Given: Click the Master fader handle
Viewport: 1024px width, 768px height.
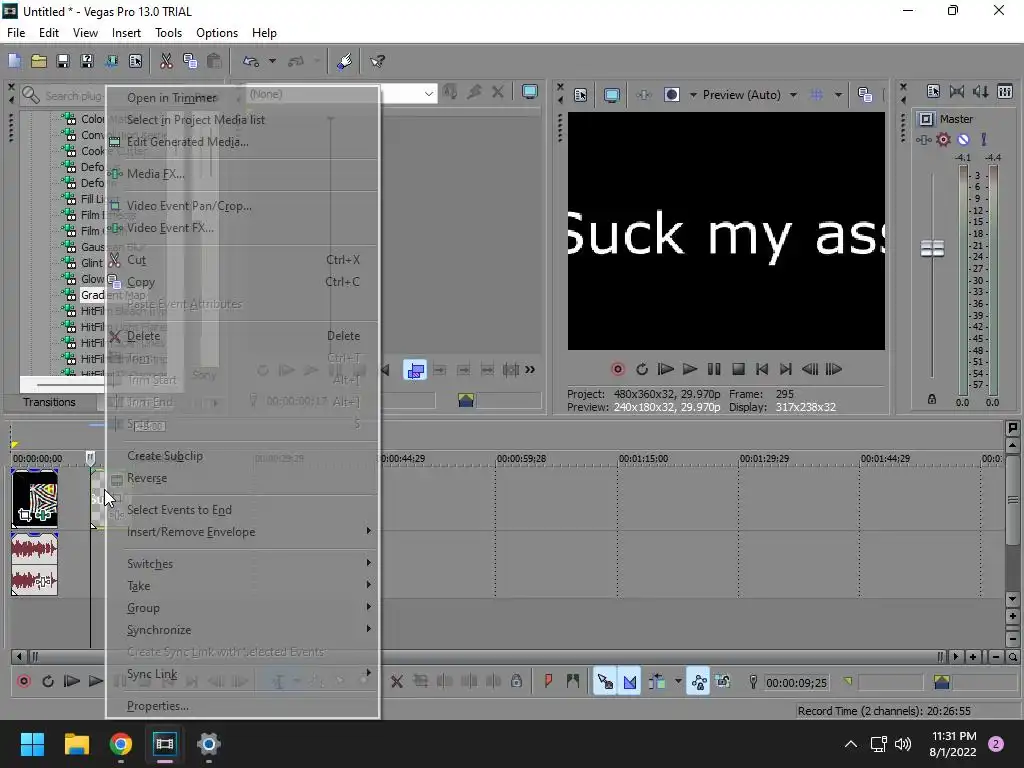Looking at the screenshot, I should click(932, 248).
